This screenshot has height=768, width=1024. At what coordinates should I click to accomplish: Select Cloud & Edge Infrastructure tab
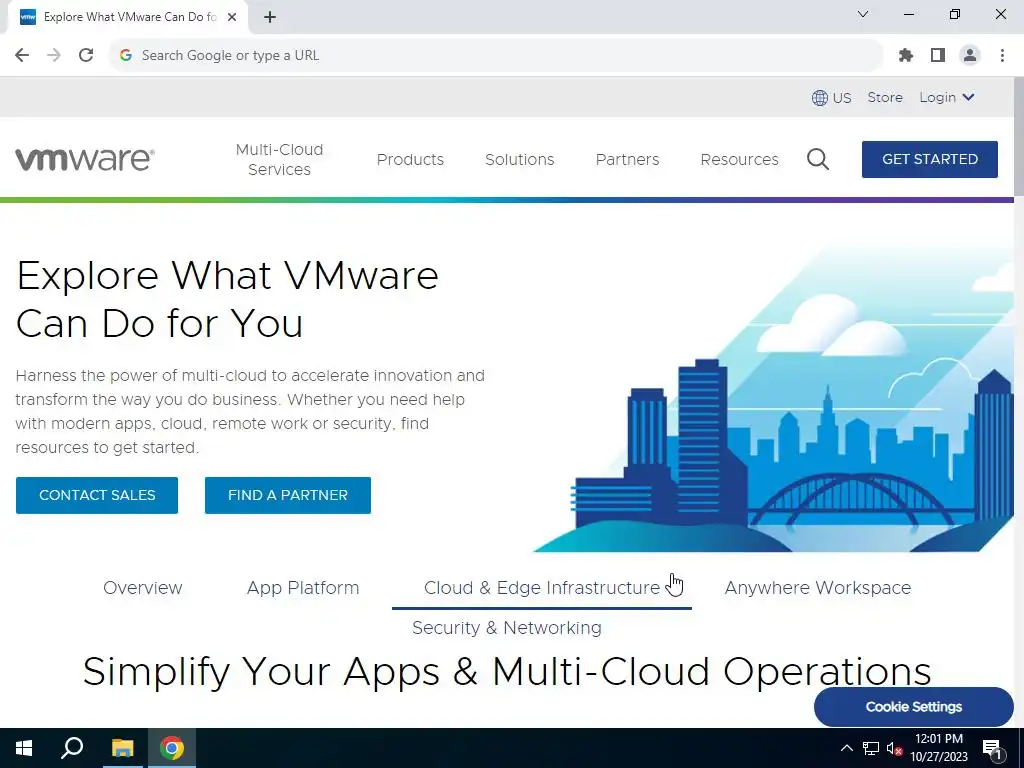[x=542, y=588]
